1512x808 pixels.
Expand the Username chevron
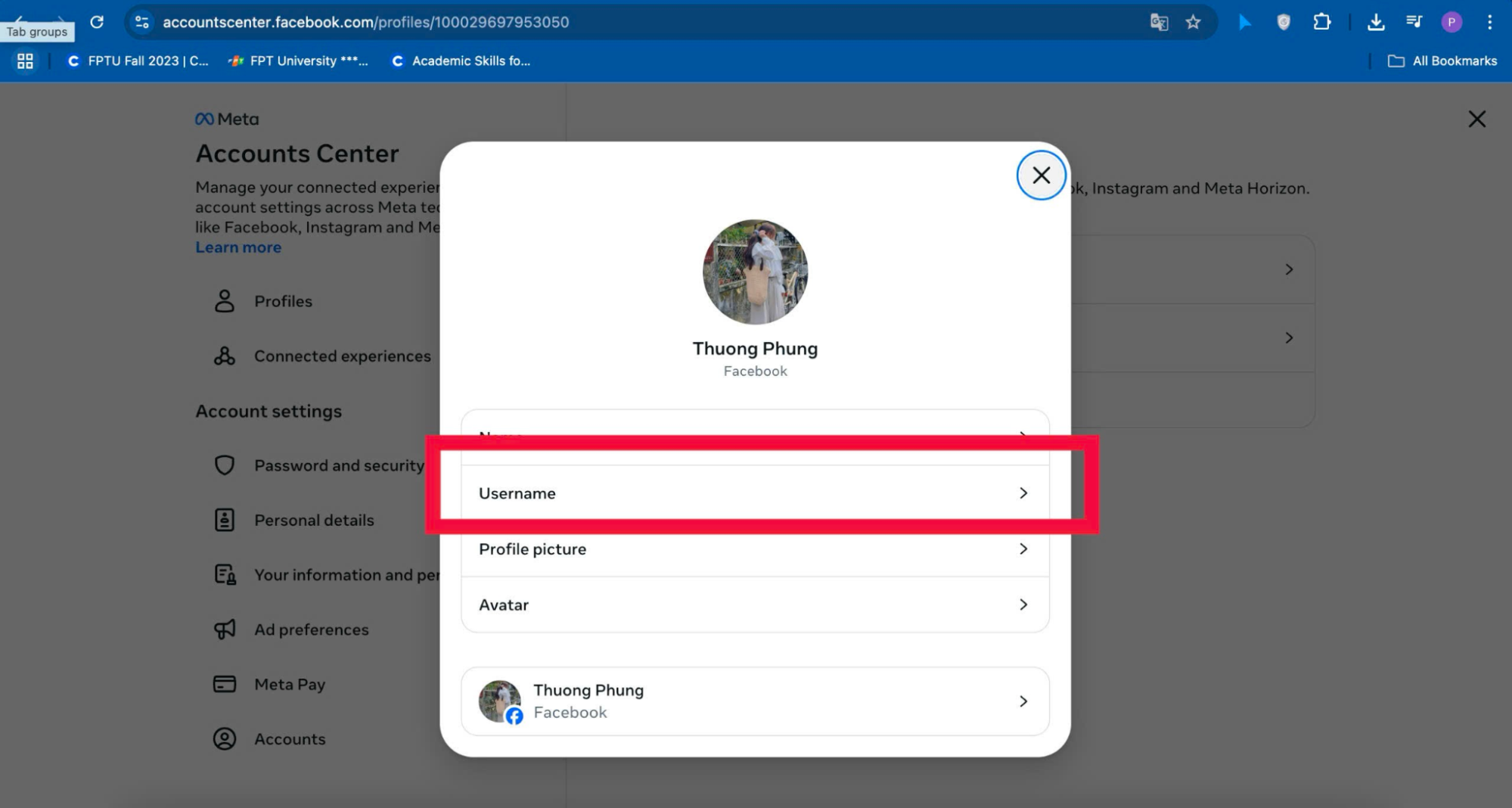pos(1023,493)
